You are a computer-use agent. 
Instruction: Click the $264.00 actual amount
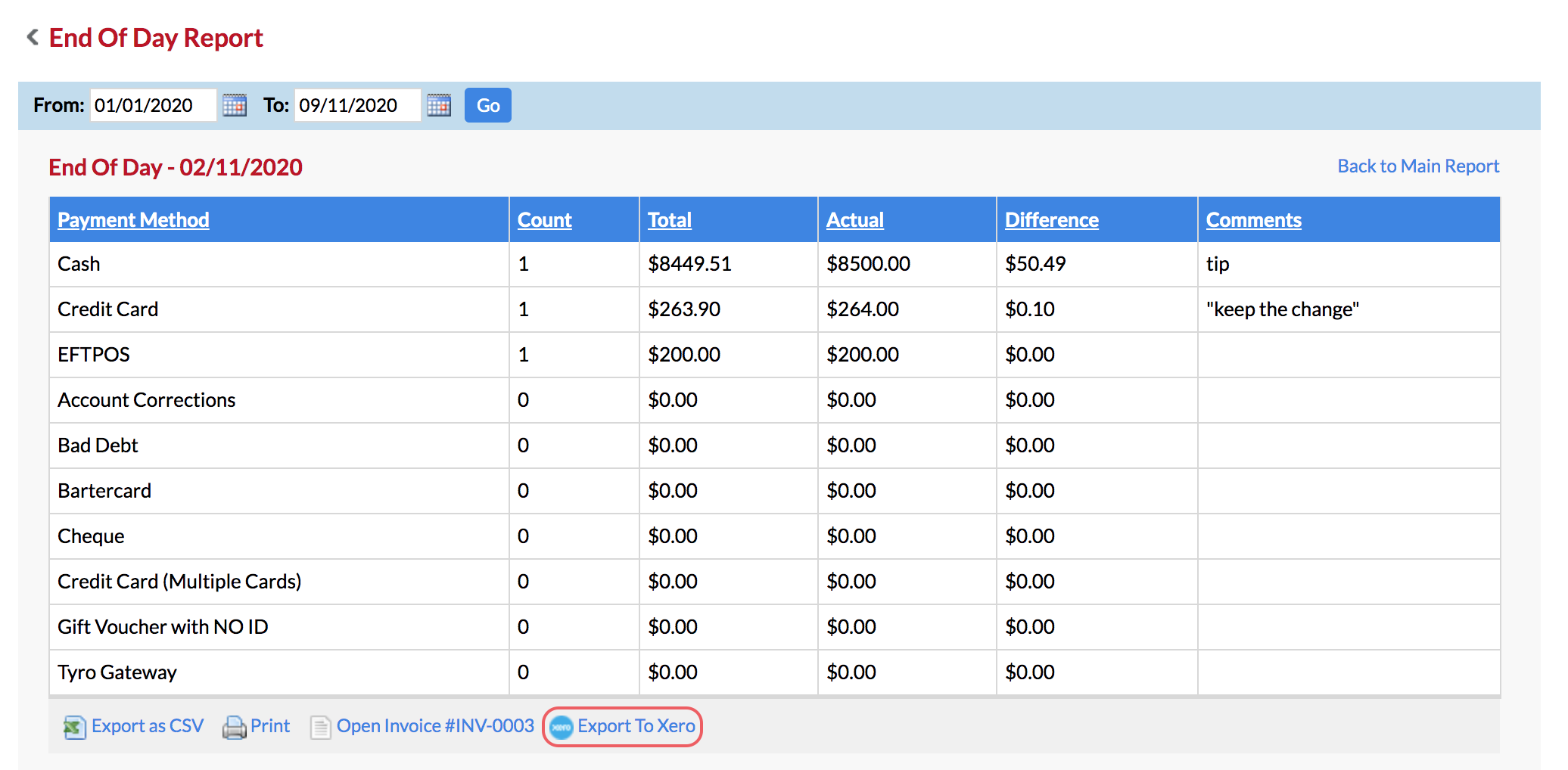click(x=863, y=309)
